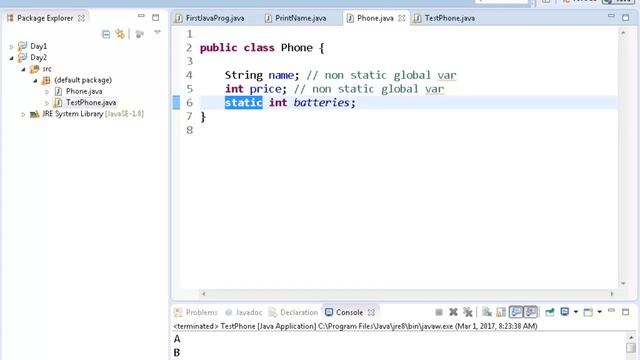Select JRE System Library [JavaSE-1.8]
This screenshot has height=360, width=640.
point(93,114)
